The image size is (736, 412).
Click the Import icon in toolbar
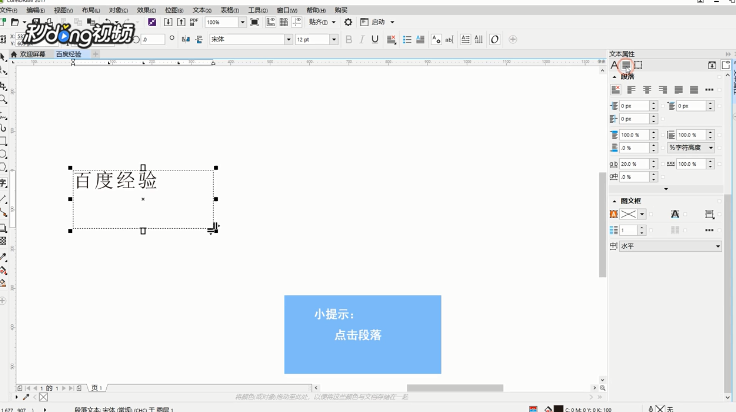tap(168, 22)
